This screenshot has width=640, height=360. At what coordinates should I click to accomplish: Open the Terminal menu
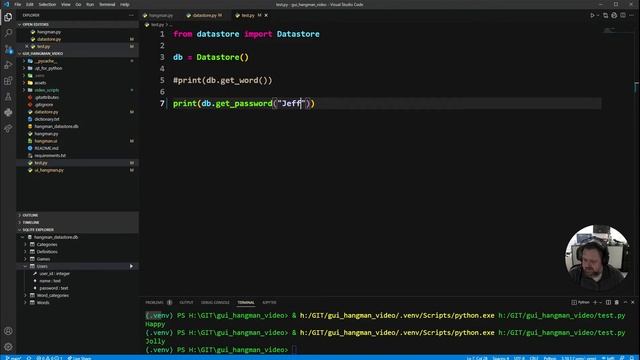(x=107, y=4)
